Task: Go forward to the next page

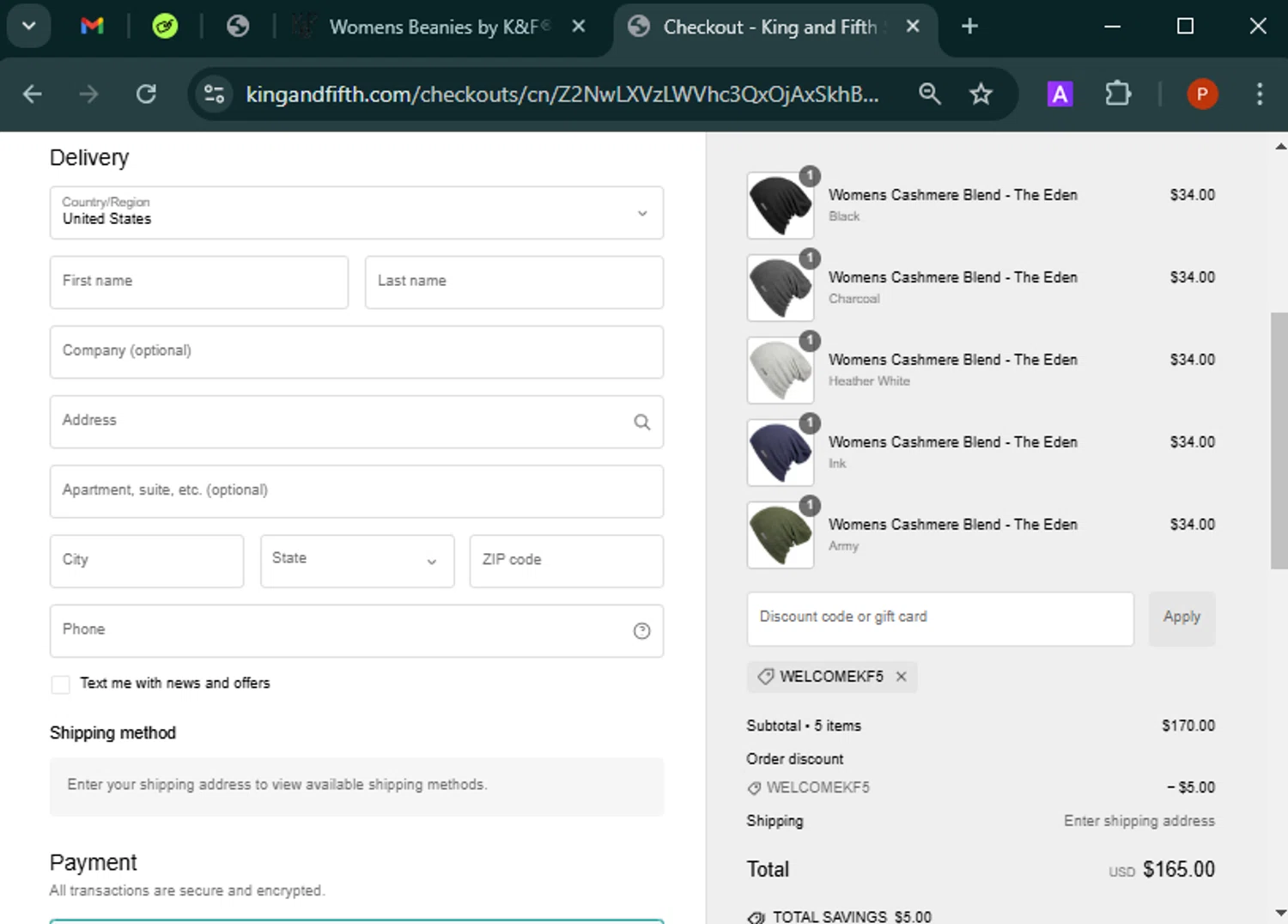Action: click(88, 94)
